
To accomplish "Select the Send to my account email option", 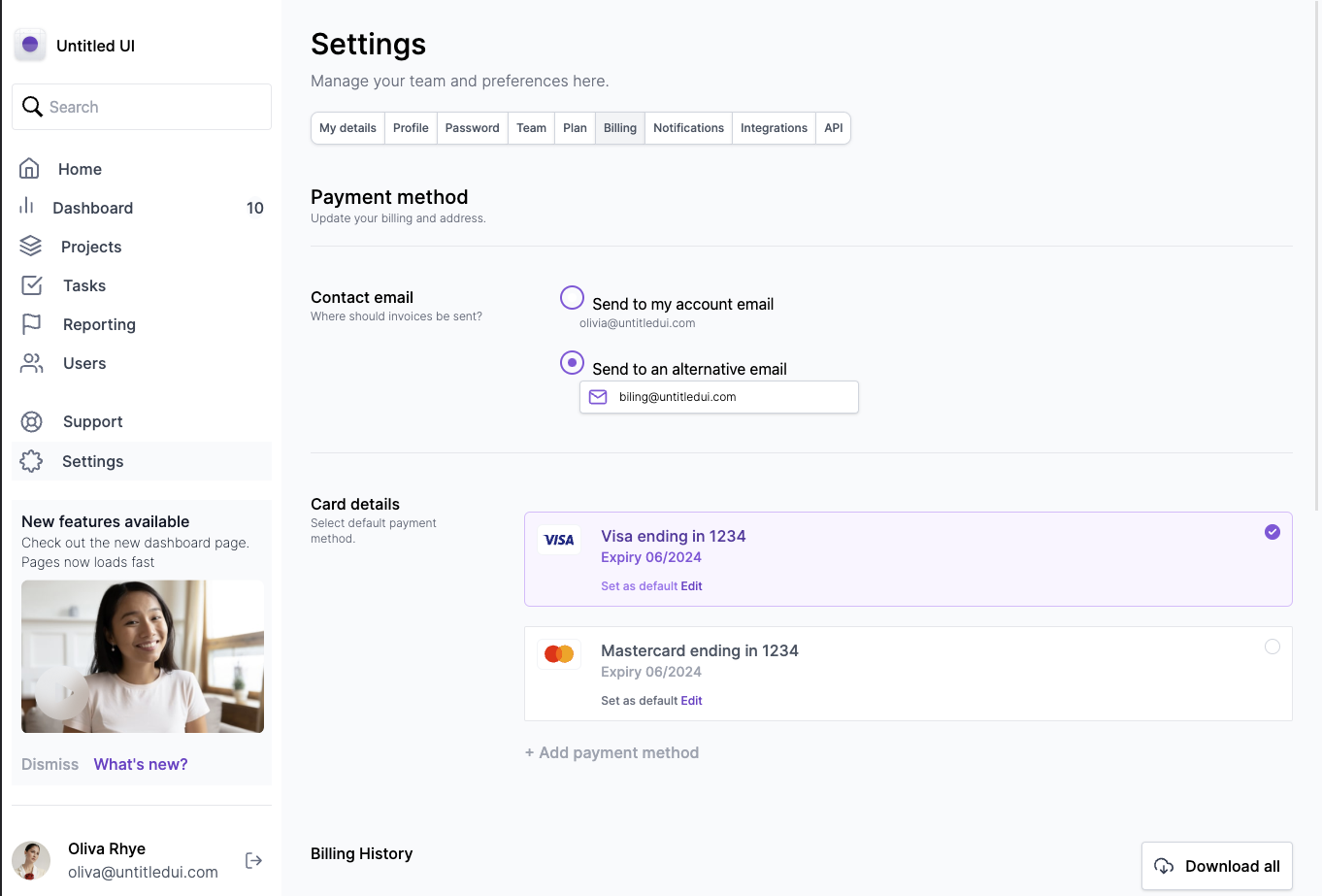I will pyautogui.click(x=572, y=297).
